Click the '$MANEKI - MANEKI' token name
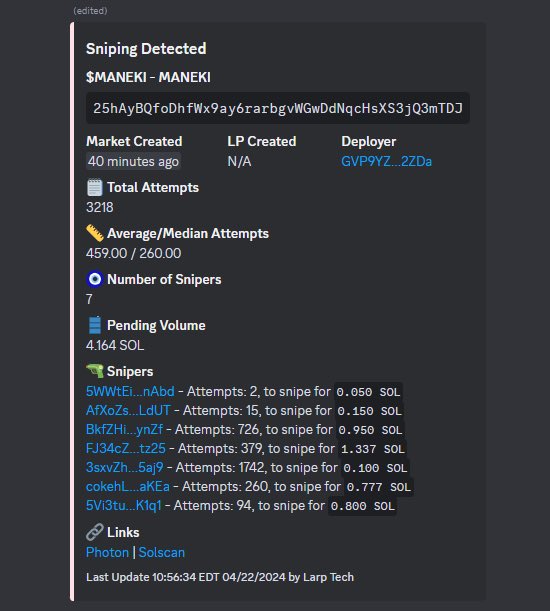Image resolution: width=550 pixels, height=611 pixels. pyautogui.click(x=148, y=77)
